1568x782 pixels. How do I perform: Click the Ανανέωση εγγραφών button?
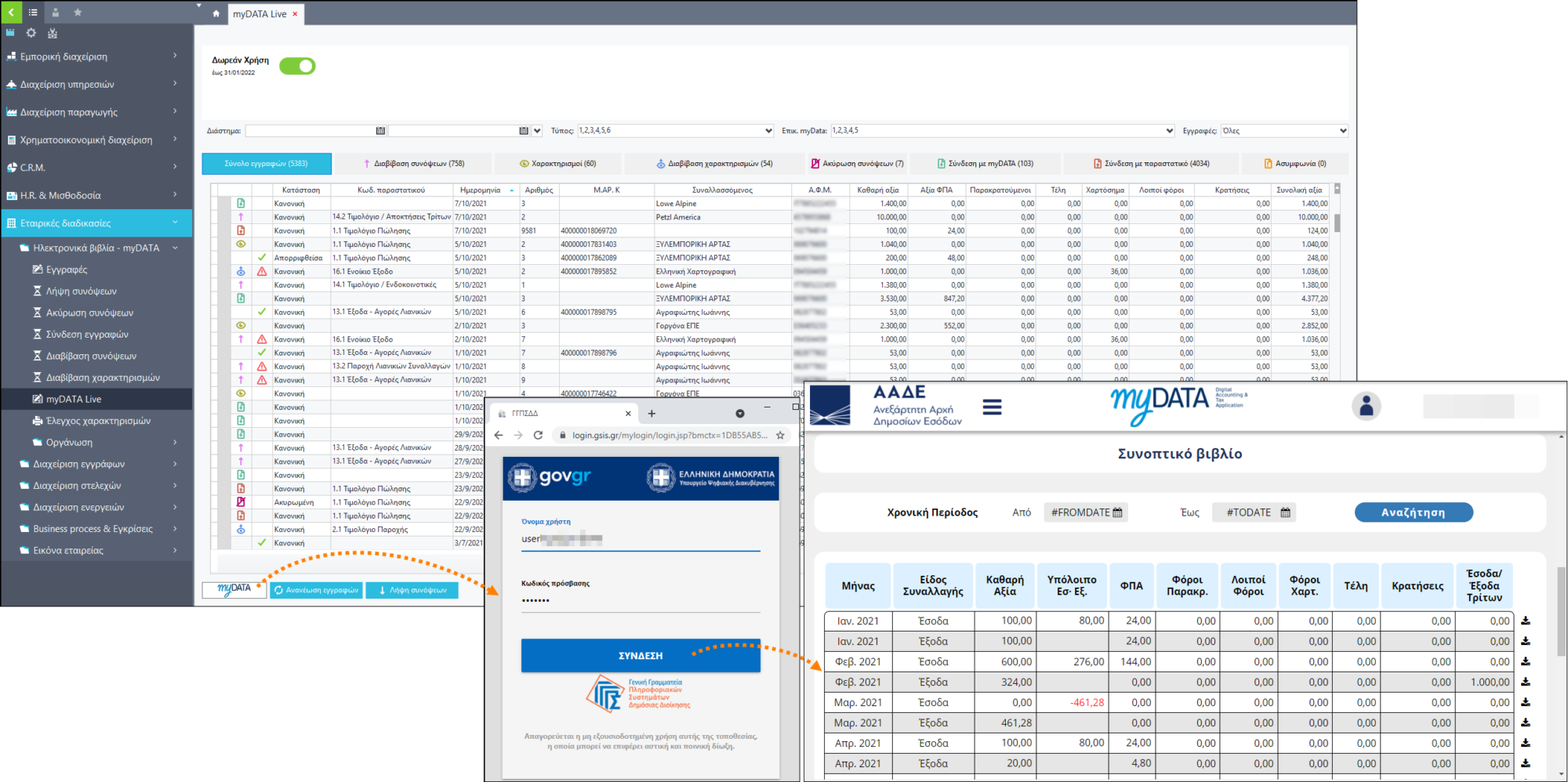point(316,590)
